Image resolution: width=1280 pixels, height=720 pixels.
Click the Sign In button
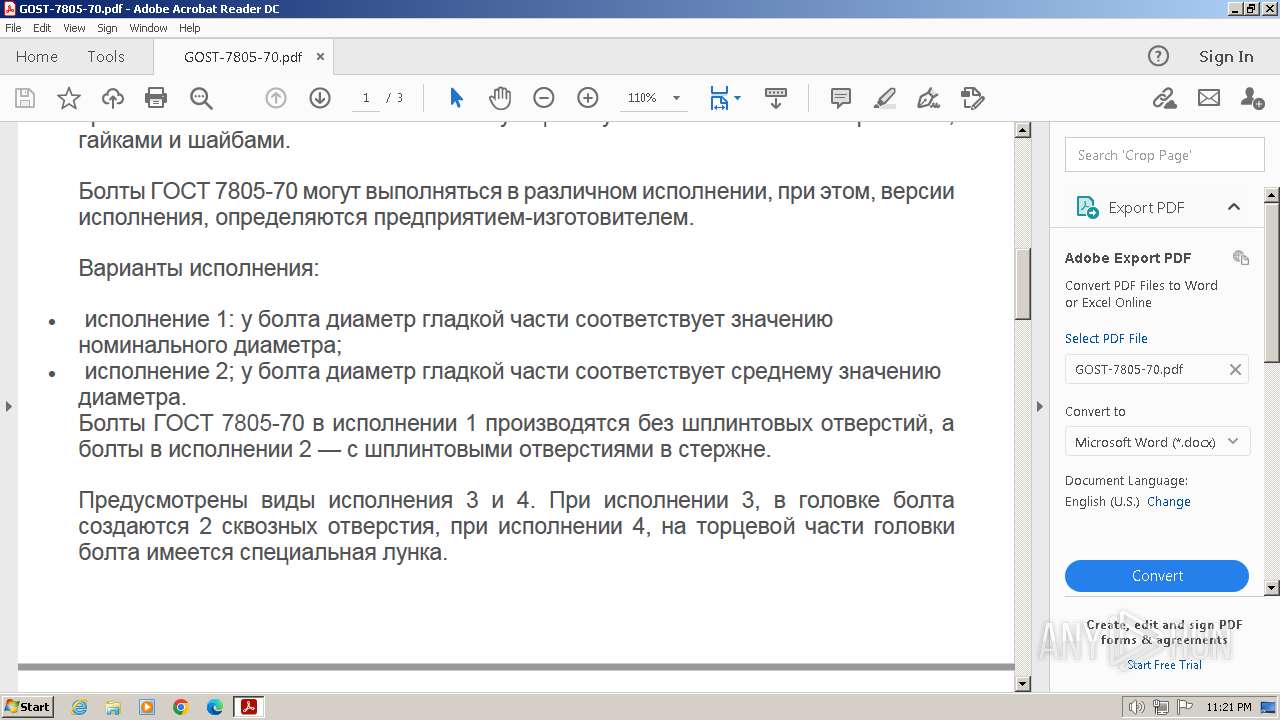coord(1226,57)
